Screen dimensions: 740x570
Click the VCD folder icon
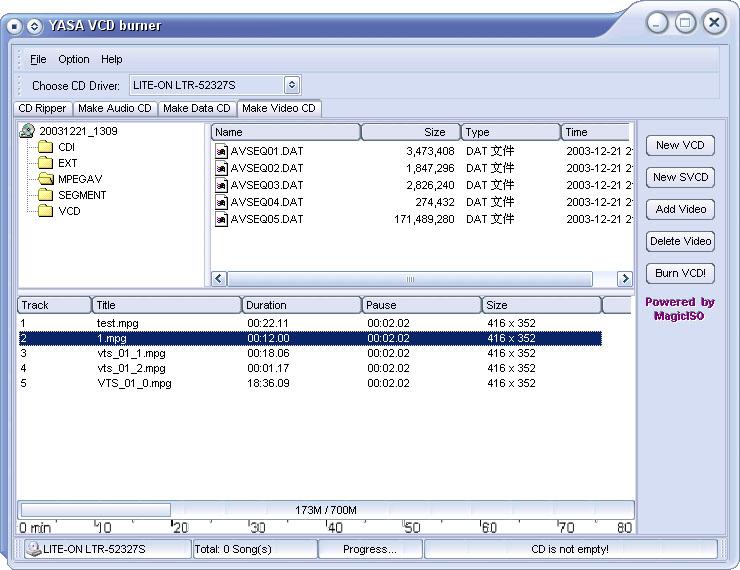click(x=45, y=211)
